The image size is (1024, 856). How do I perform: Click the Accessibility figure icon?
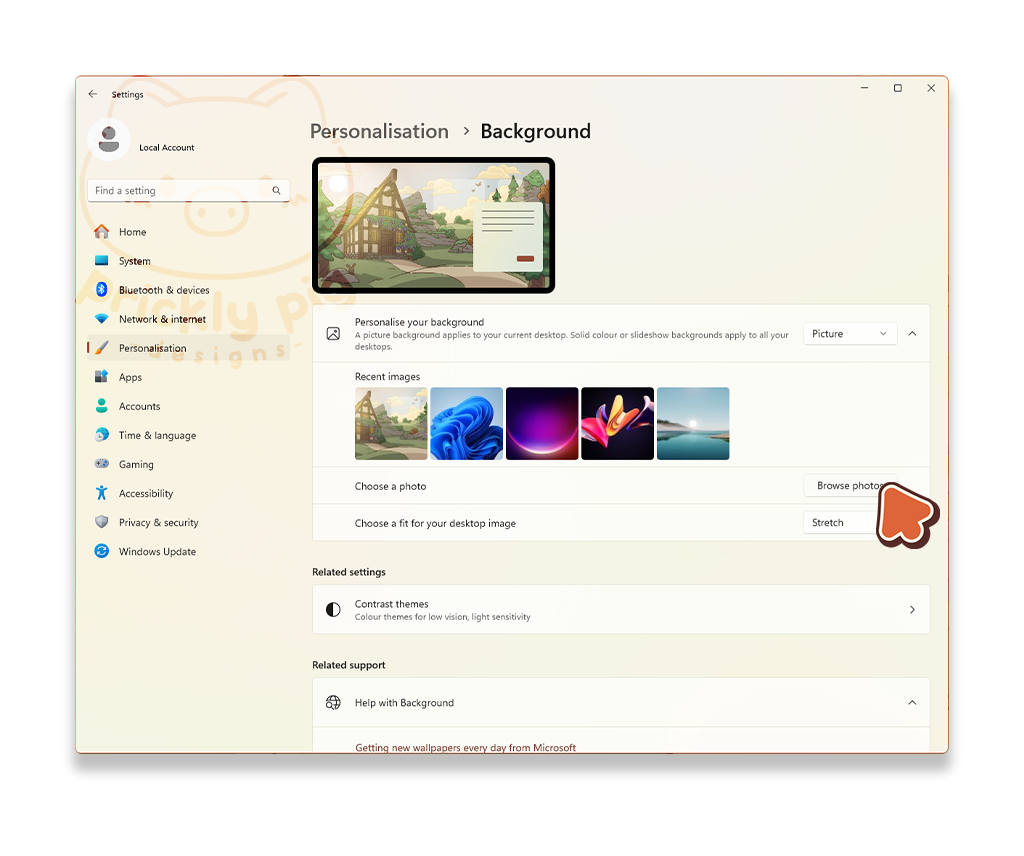(101, 493)
